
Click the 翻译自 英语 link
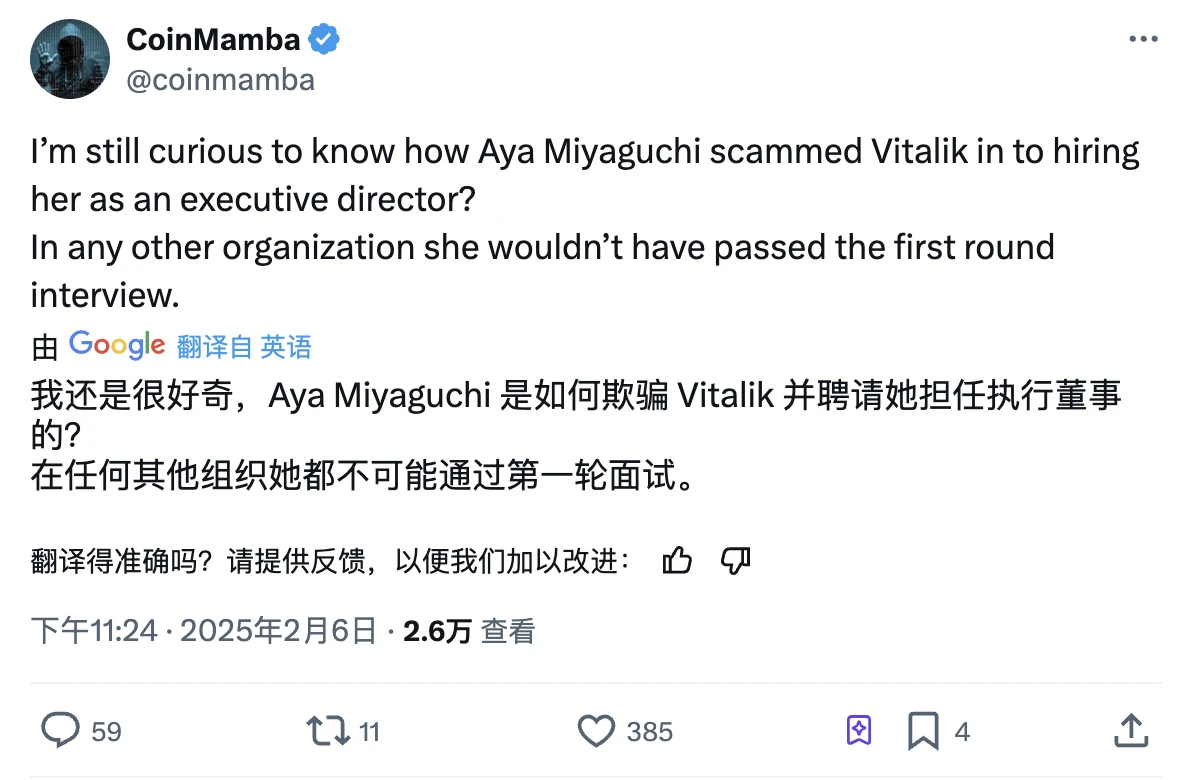244,346
